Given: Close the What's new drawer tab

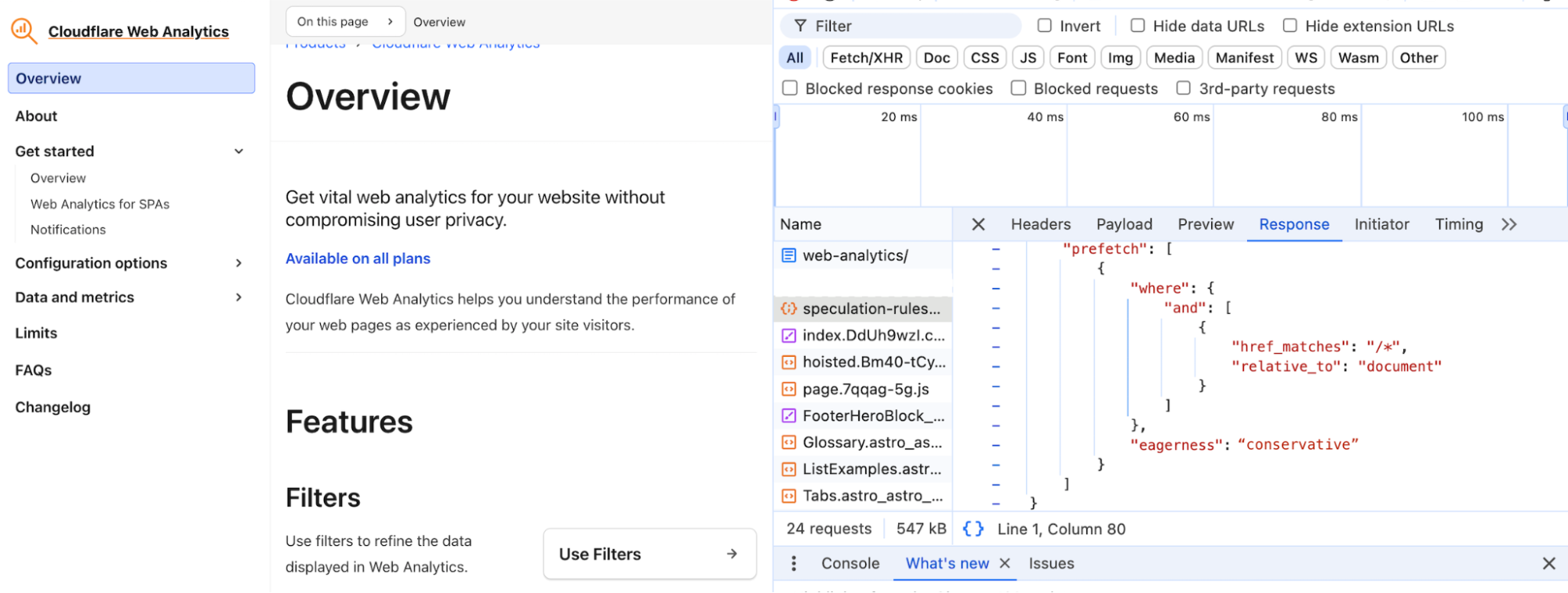Looking at the screenshot, I should pyautogui.click(x=1005, y=563).
